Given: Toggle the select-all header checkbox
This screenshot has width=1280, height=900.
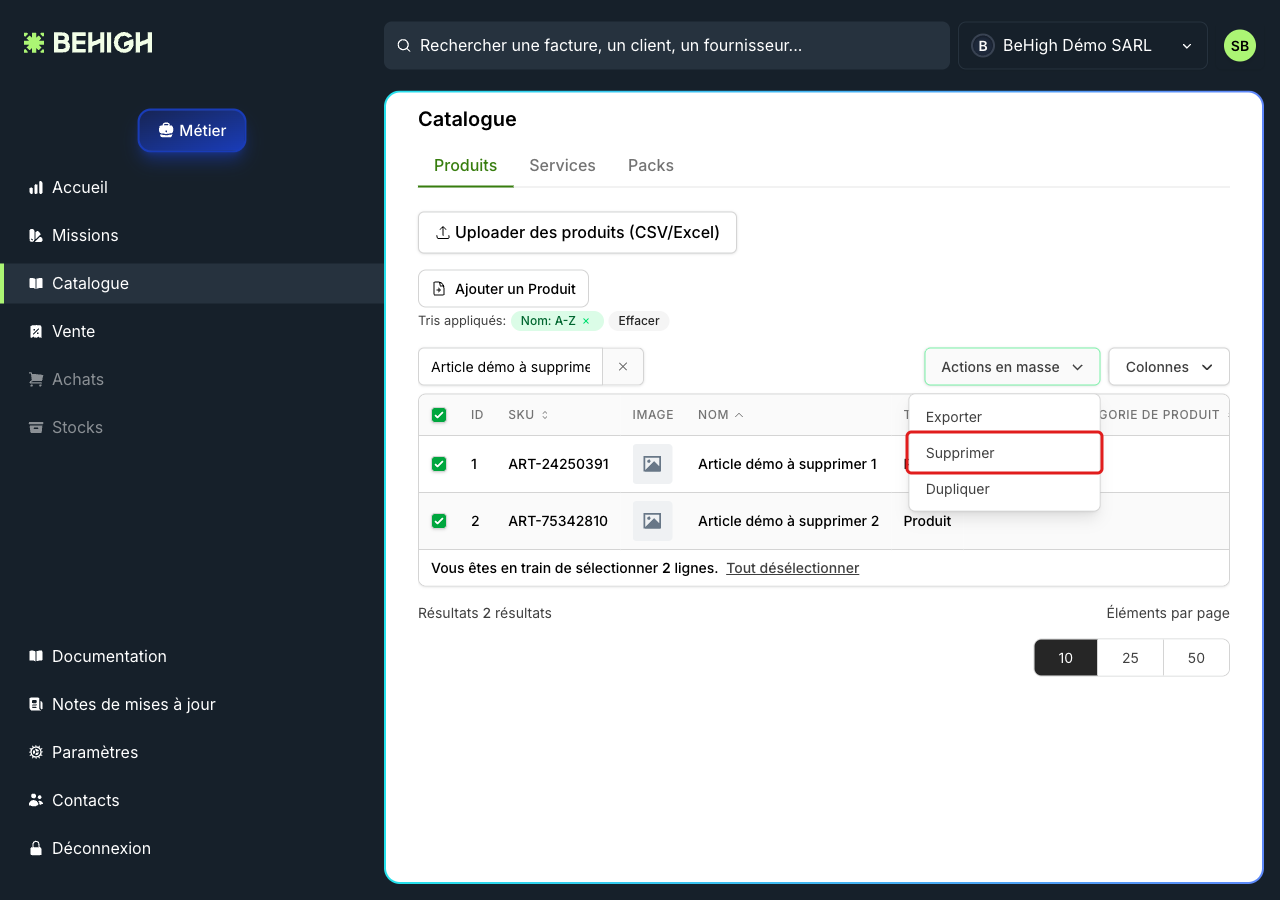Looking at the screenshot, I should tap(439, 415).
